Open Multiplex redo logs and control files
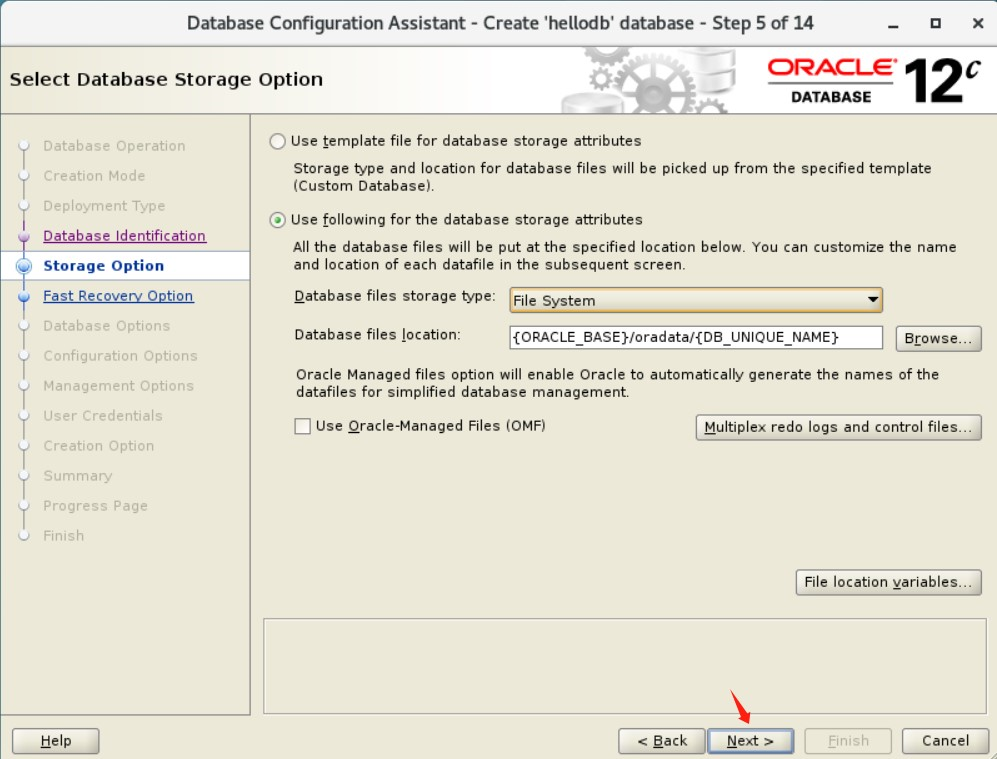 [839, 427]
